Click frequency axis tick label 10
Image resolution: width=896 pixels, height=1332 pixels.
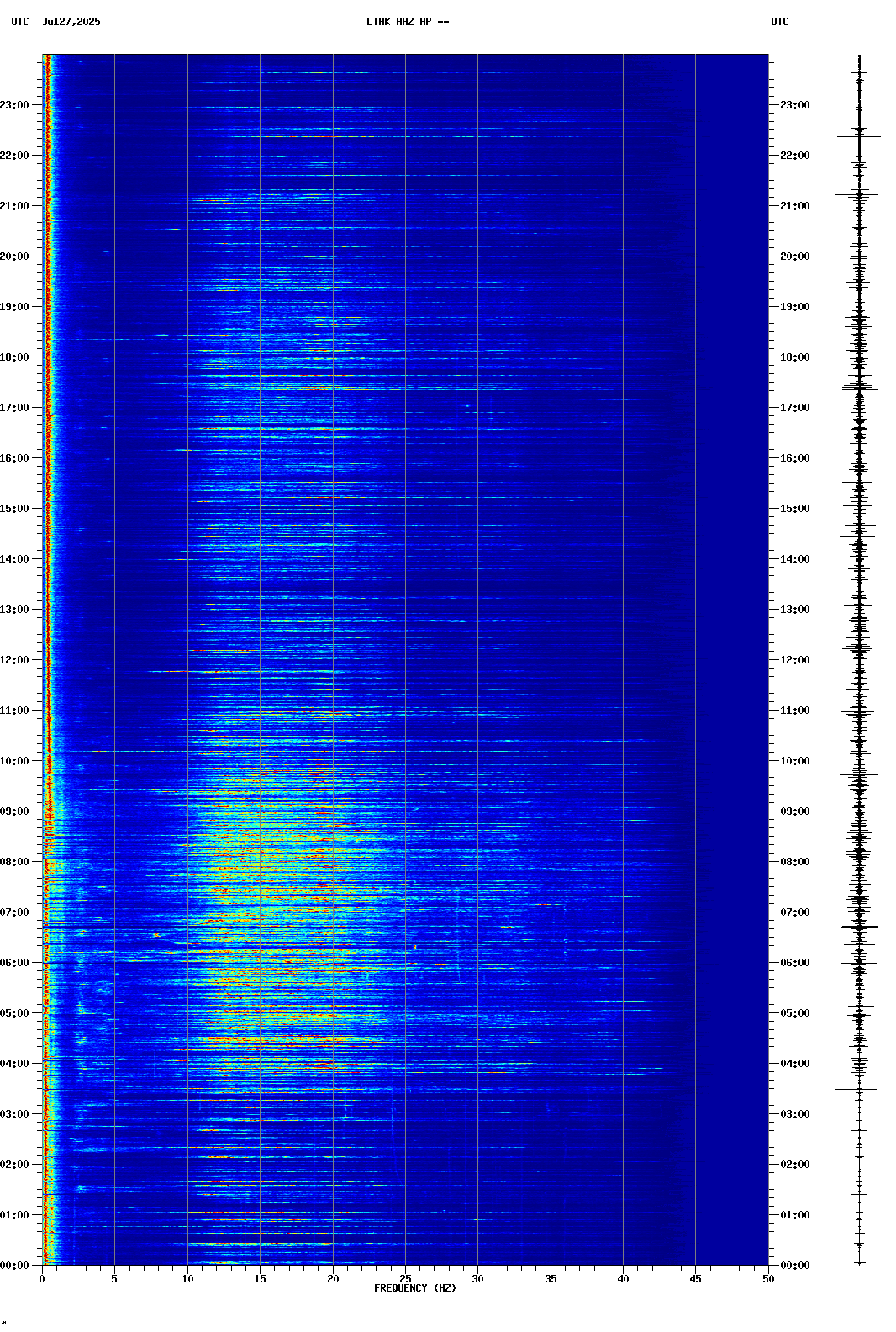pos(187,1279)
